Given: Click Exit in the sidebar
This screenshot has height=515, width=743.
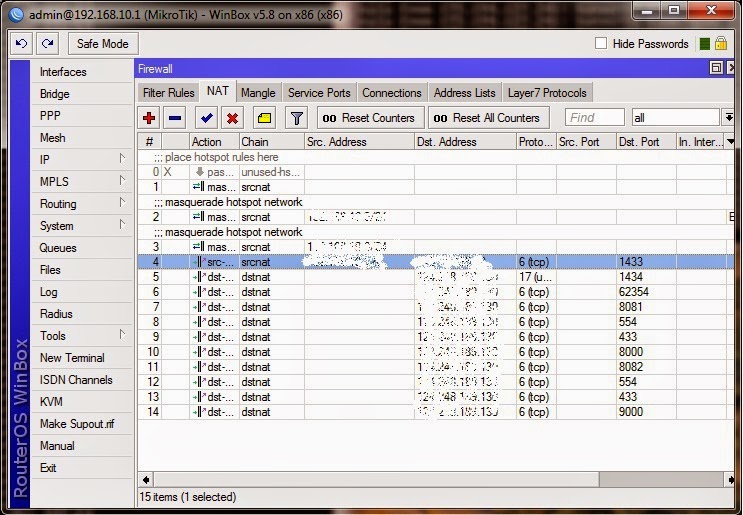Looking at the screenshot, I should (82, 468).
